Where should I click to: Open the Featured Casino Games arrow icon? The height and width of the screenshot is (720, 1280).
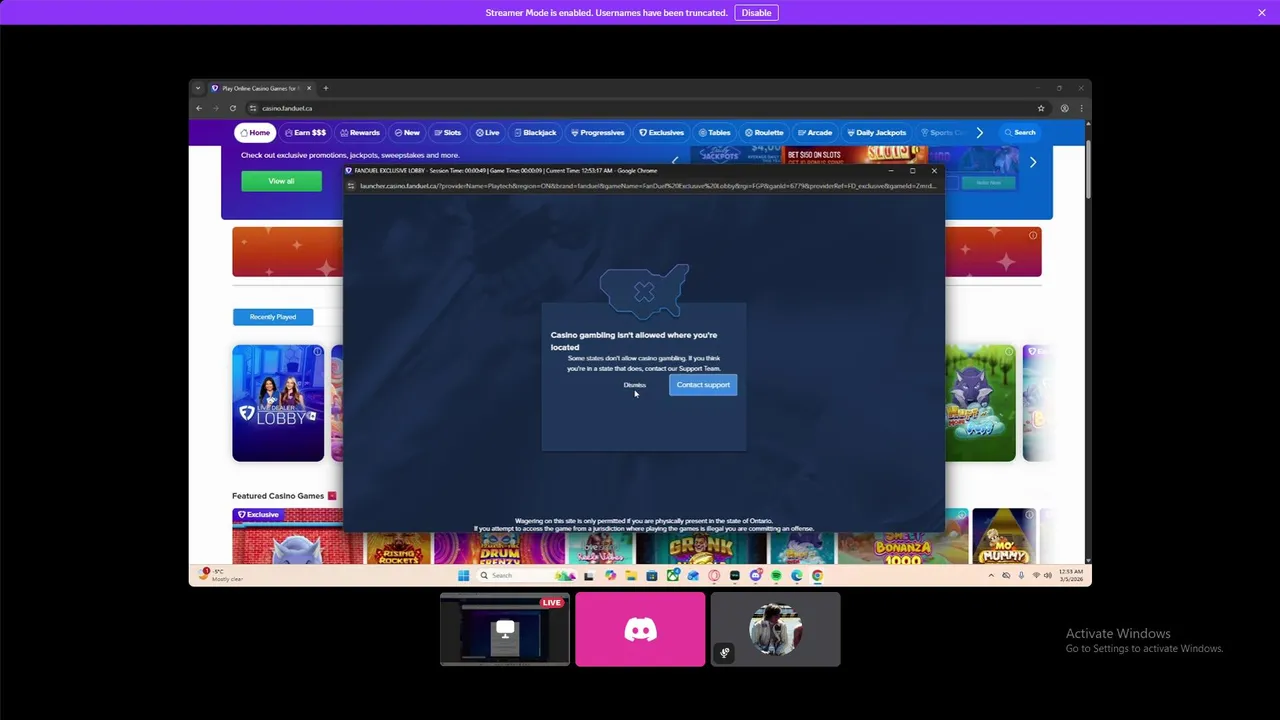332,496
